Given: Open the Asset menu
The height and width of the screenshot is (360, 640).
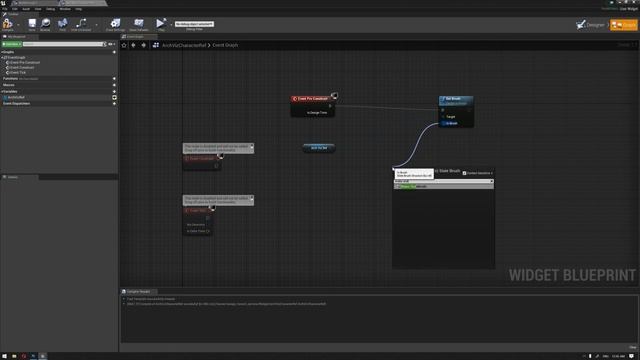Looking at the screenshot, I should (26, 9).
